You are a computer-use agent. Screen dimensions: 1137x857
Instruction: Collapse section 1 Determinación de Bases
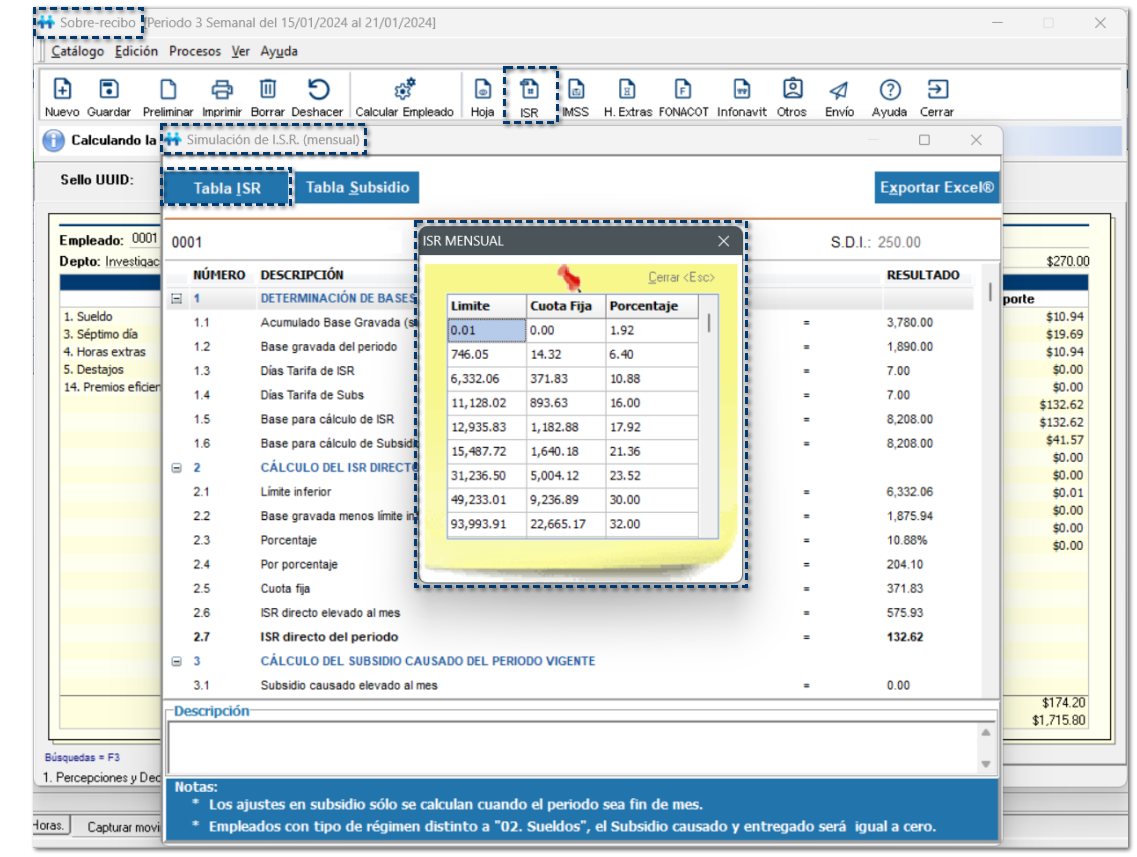click(177, 298)
